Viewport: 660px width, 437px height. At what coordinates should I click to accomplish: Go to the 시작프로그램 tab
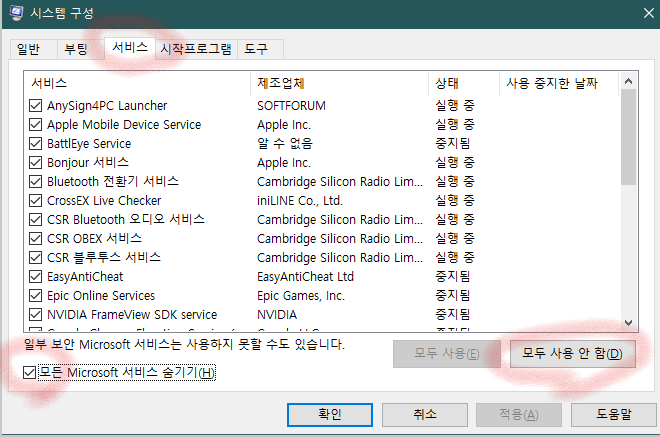pos(196,49)
